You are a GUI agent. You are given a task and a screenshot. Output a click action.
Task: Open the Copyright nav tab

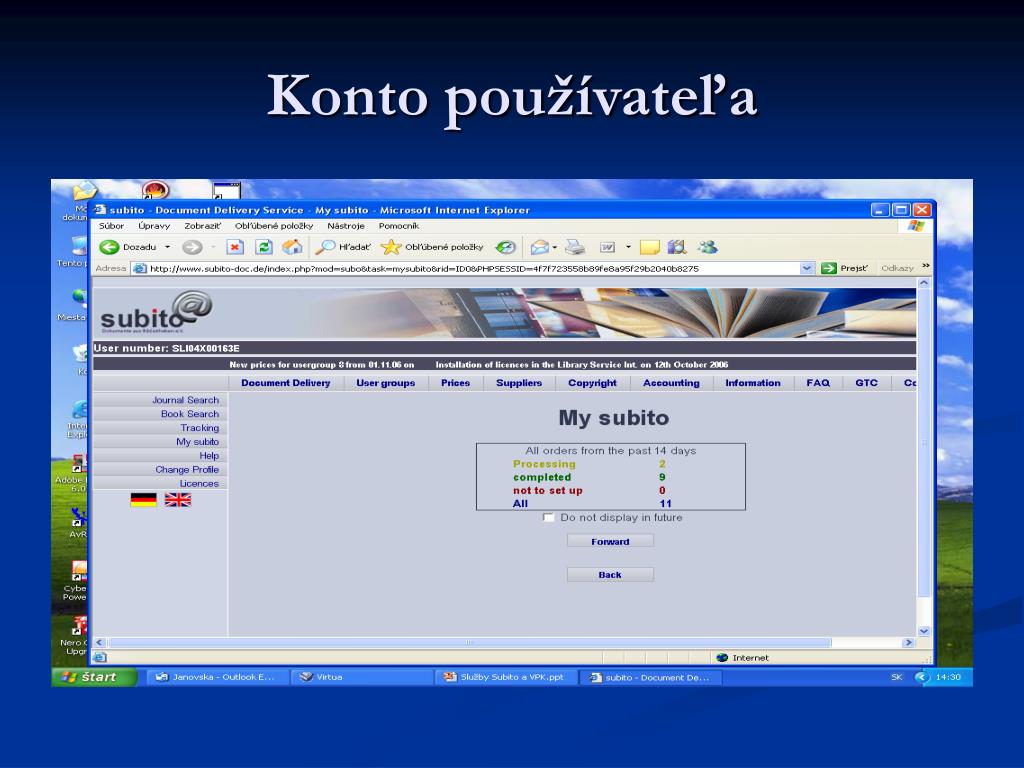coord(592,383)
